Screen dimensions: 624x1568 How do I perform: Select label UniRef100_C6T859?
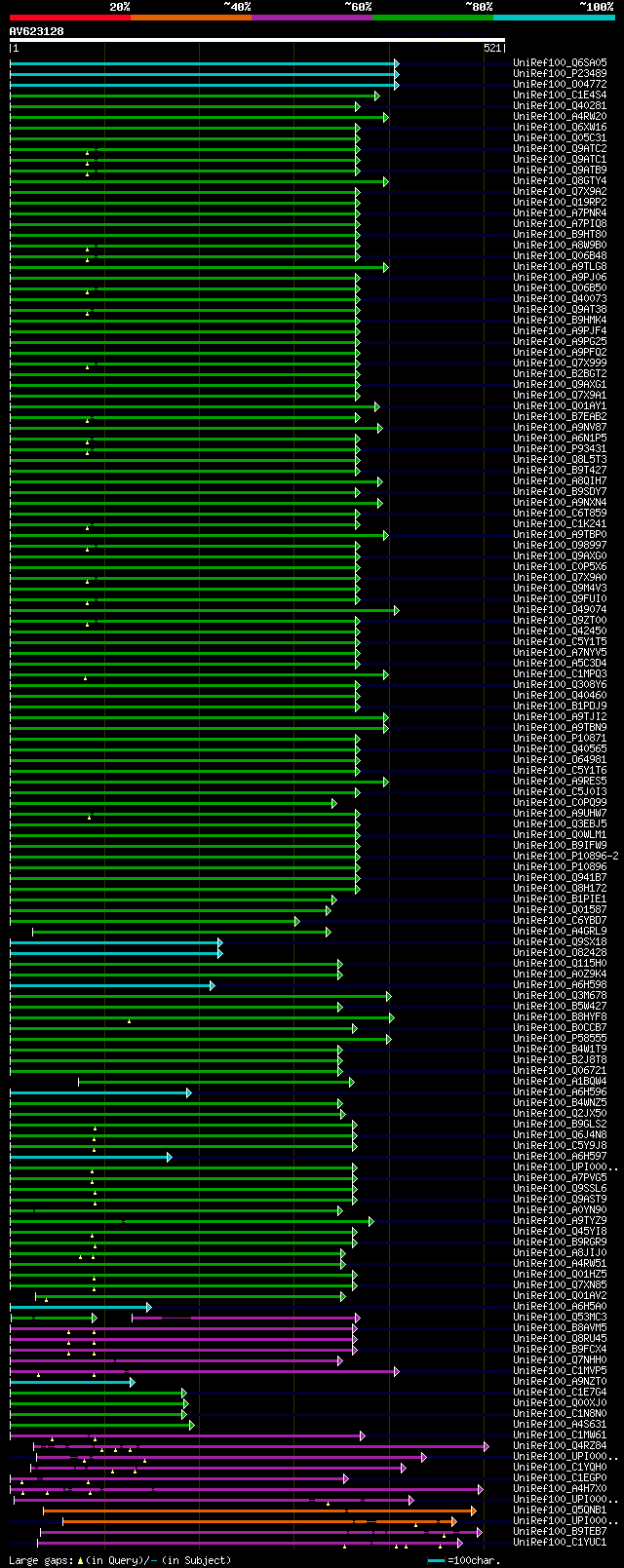(560, 514)
